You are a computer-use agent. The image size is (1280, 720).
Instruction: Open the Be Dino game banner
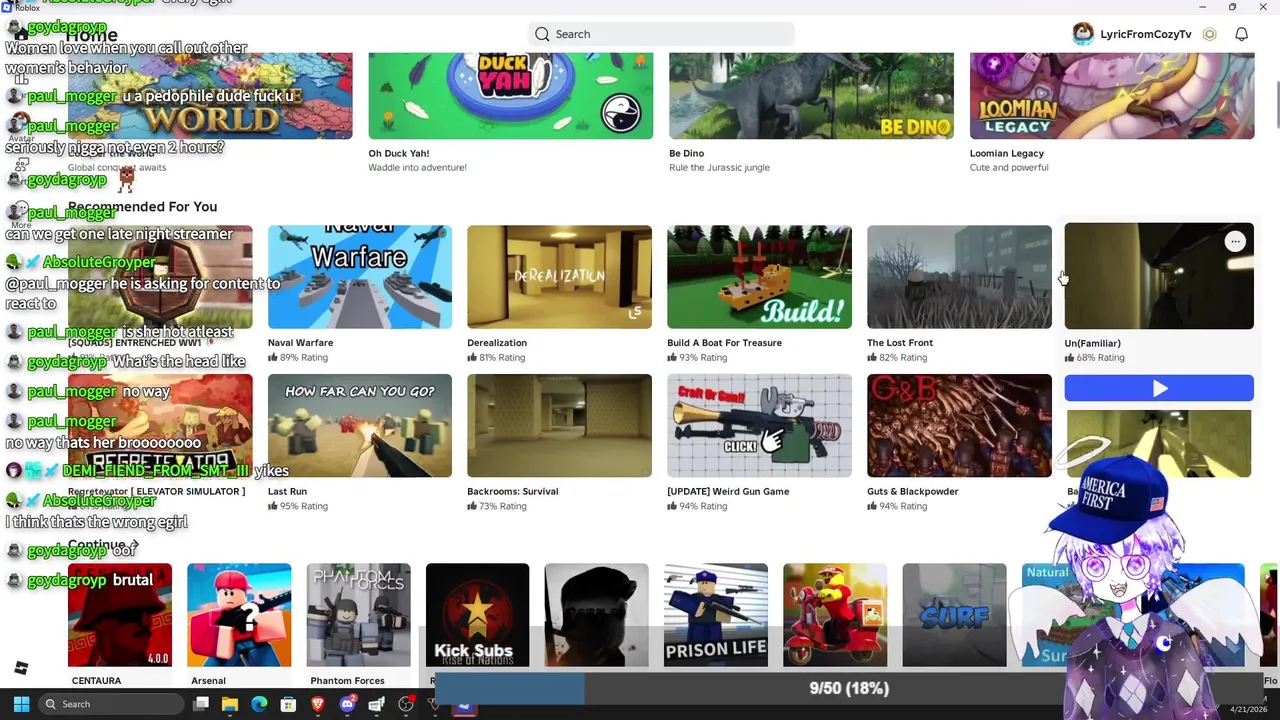[x=811, y=96]
